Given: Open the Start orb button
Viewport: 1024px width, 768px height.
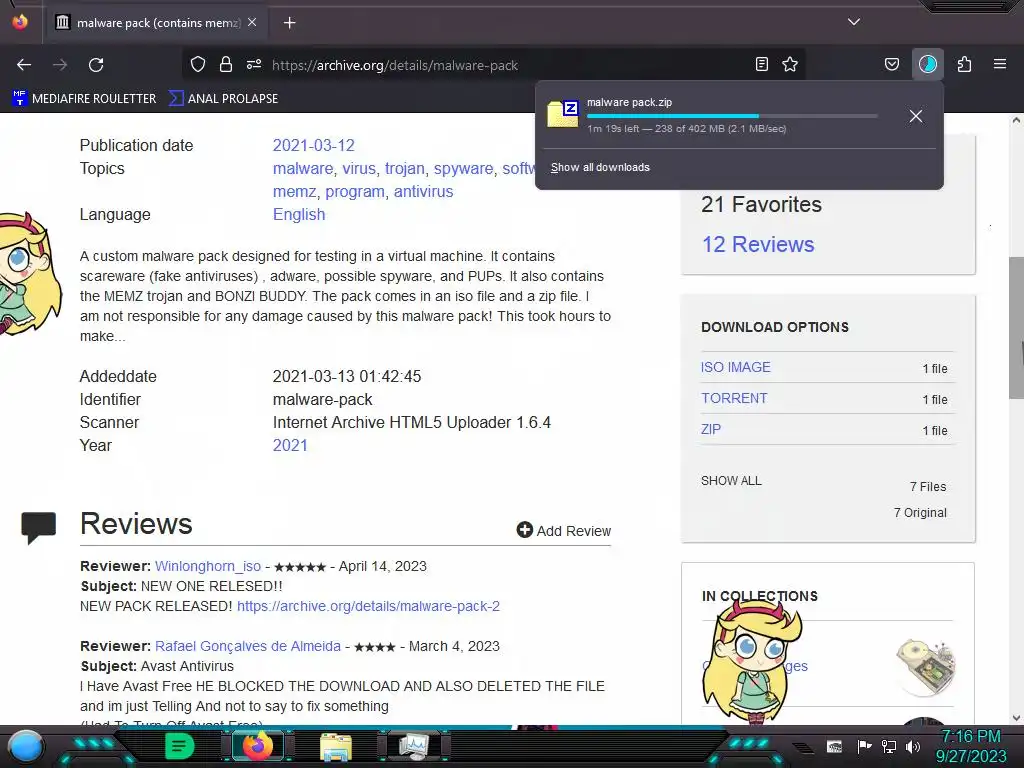Looking at the screenshot, I should 26,746.
